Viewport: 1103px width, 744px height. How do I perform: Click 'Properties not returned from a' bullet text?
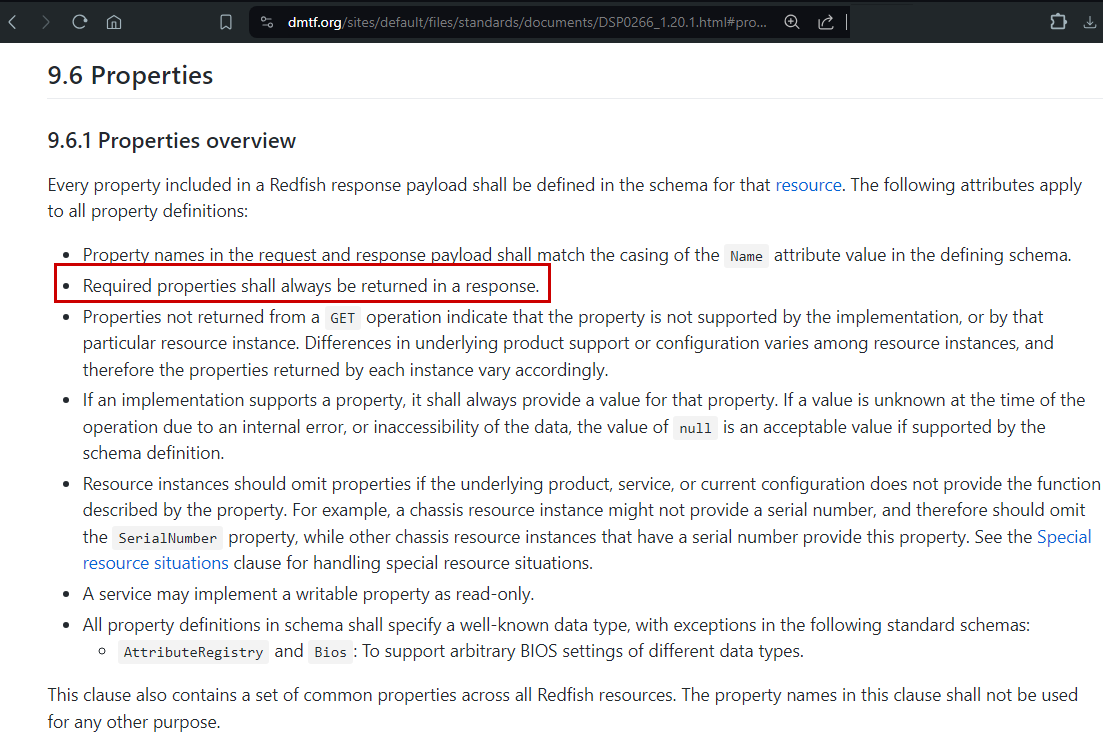coord(568,343)
